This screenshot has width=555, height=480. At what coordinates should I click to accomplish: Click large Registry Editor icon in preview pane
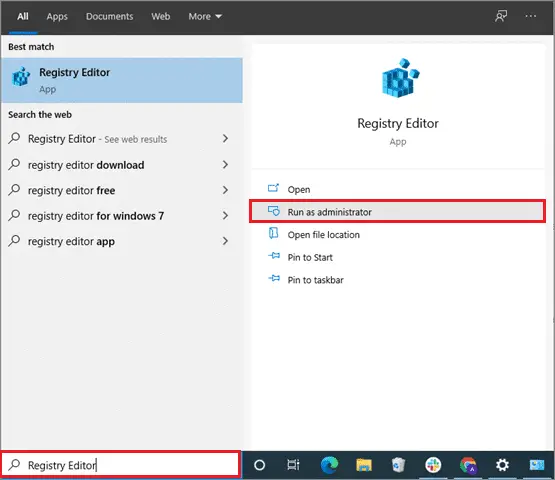coord(400,78)
